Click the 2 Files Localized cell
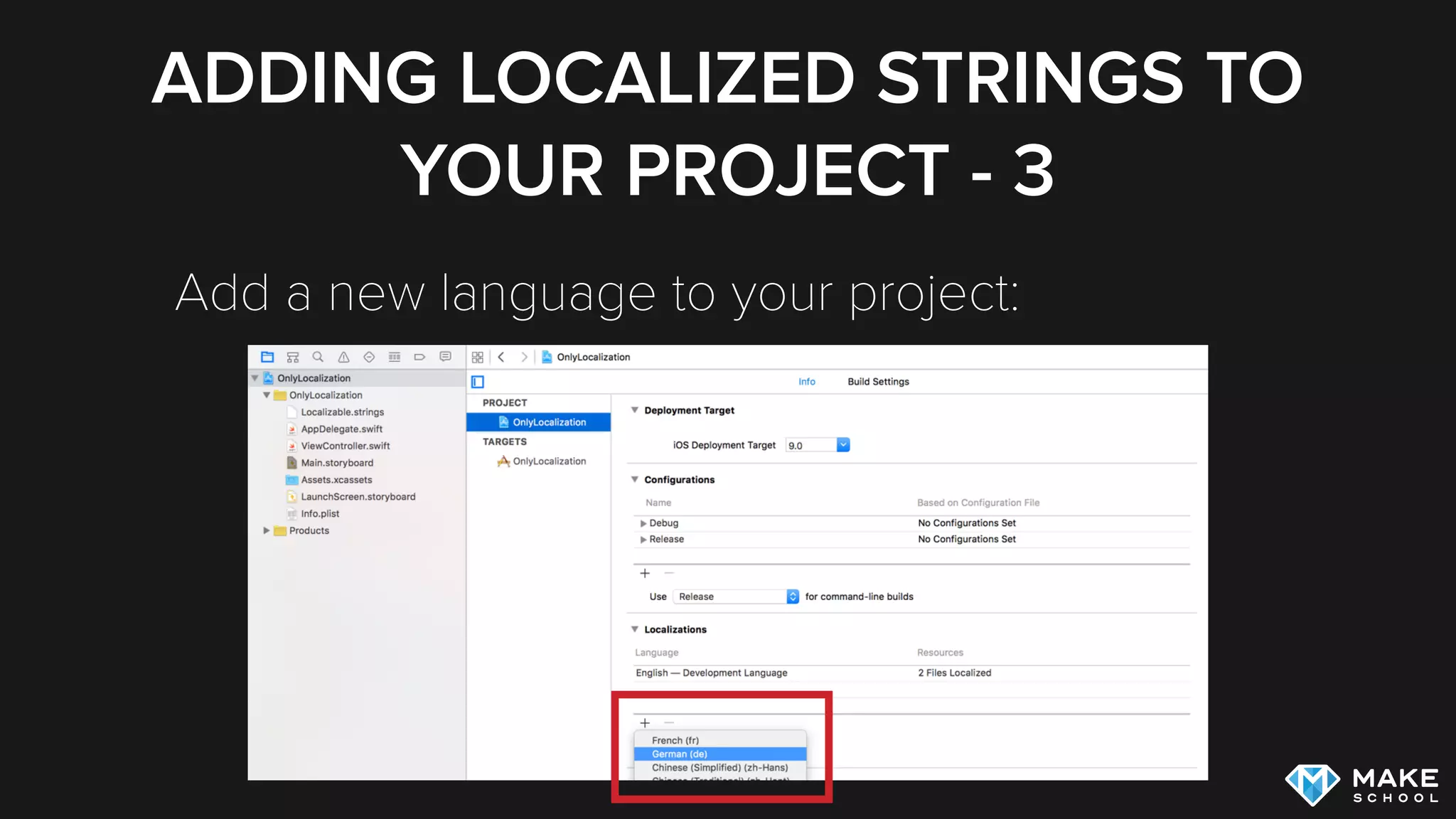This screenshot has height=819, width=1456. 954,673
